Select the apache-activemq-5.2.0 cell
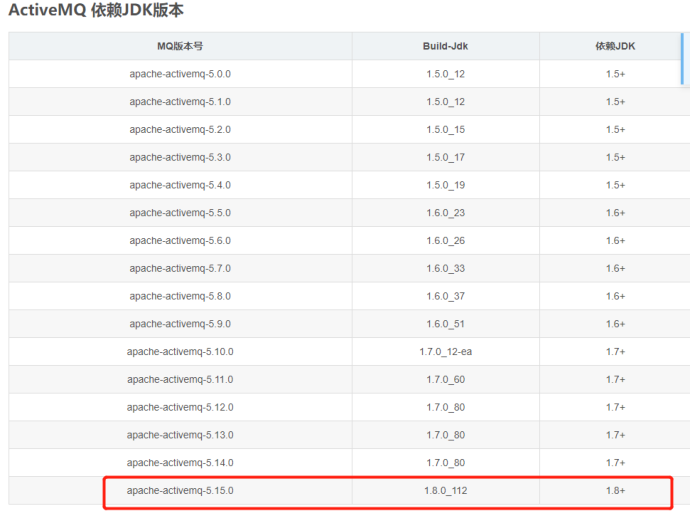 point(180,130)
